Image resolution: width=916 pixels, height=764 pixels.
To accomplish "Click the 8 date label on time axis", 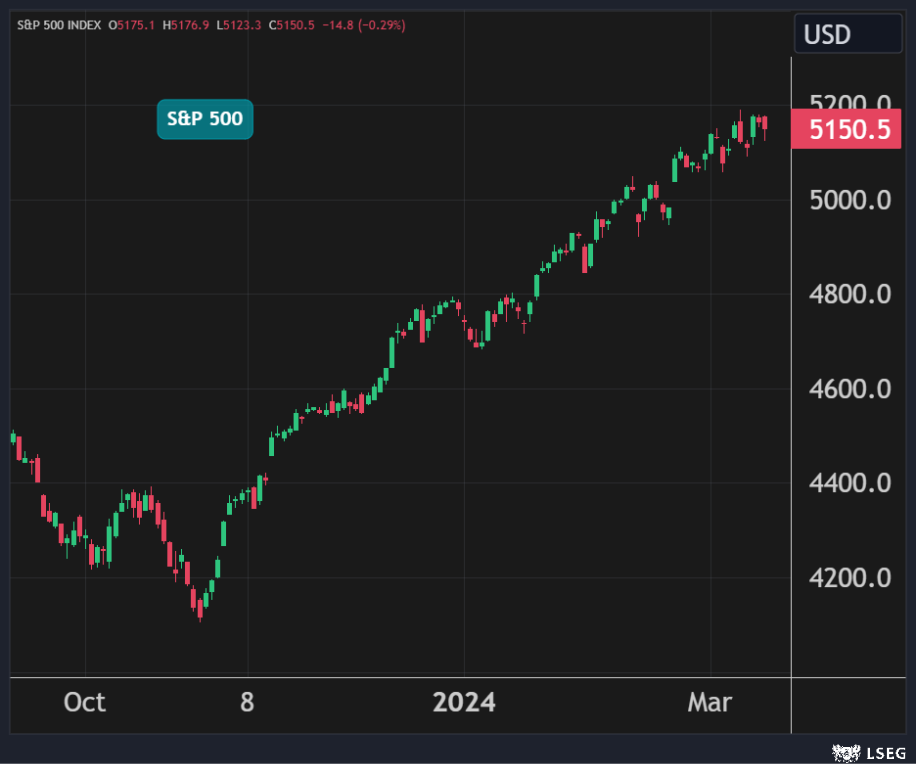I will coord(247,703).
